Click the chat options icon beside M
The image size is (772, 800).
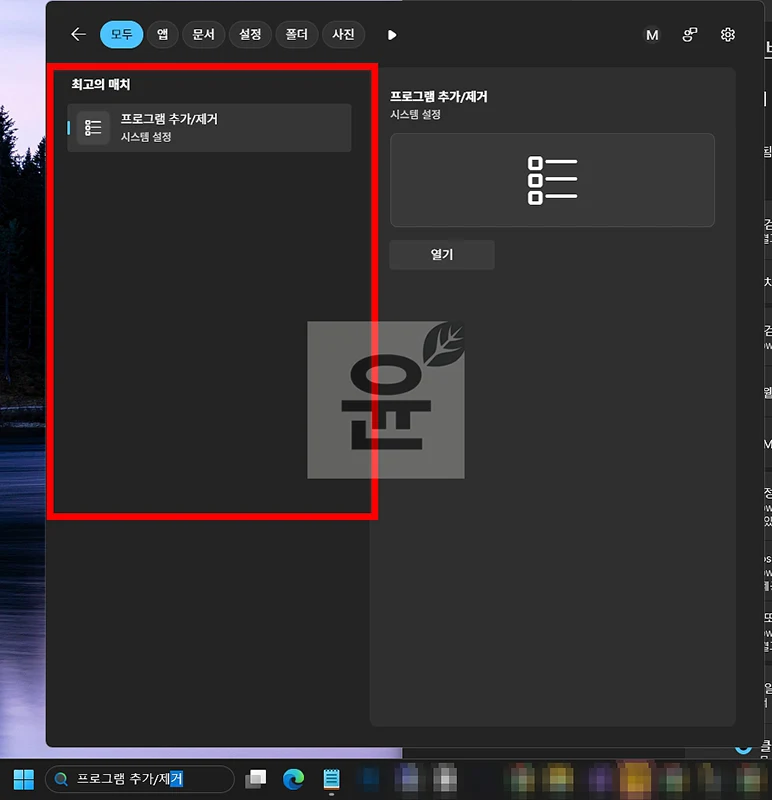690,35
